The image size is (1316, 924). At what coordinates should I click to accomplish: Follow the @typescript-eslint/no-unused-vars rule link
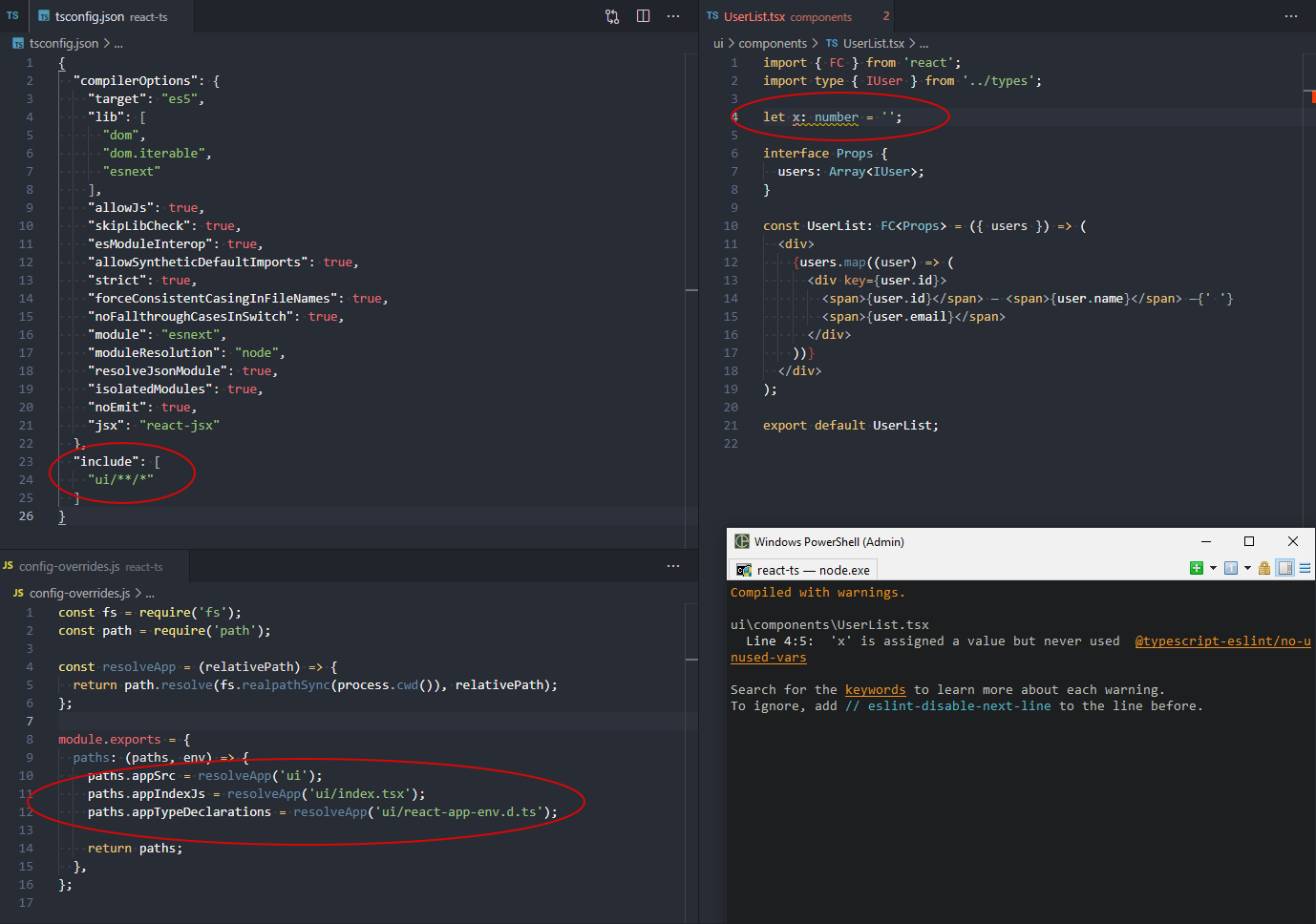click(1221, 640)
